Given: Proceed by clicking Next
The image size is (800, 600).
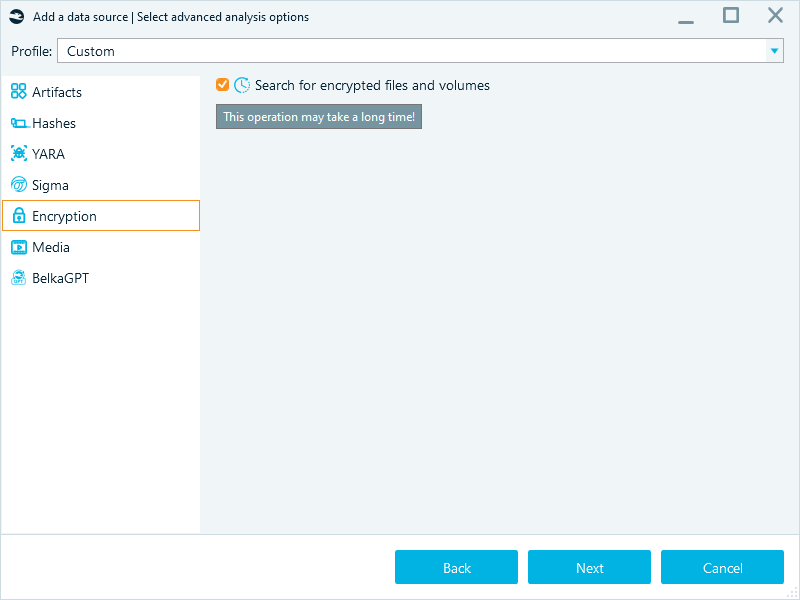Looking at the screenshot, I should click(589, 567).
